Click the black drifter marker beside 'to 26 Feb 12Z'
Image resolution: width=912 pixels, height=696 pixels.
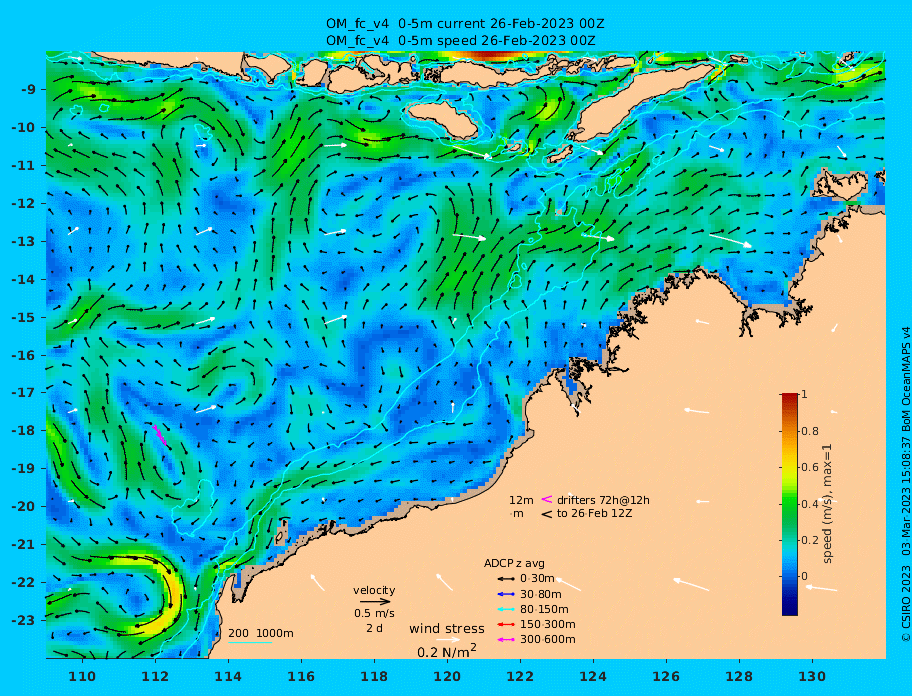point(547,514)
